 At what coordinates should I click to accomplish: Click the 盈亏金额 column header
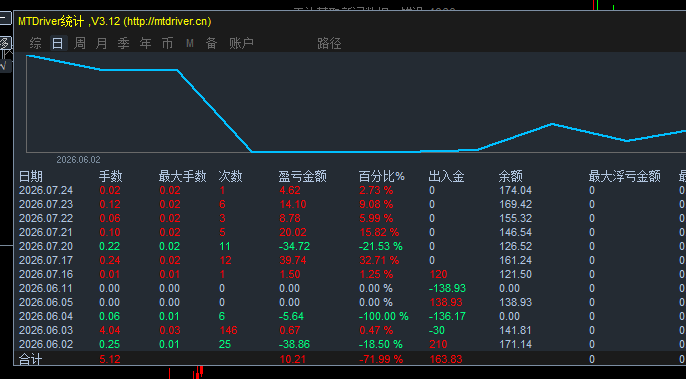[302, 176]
